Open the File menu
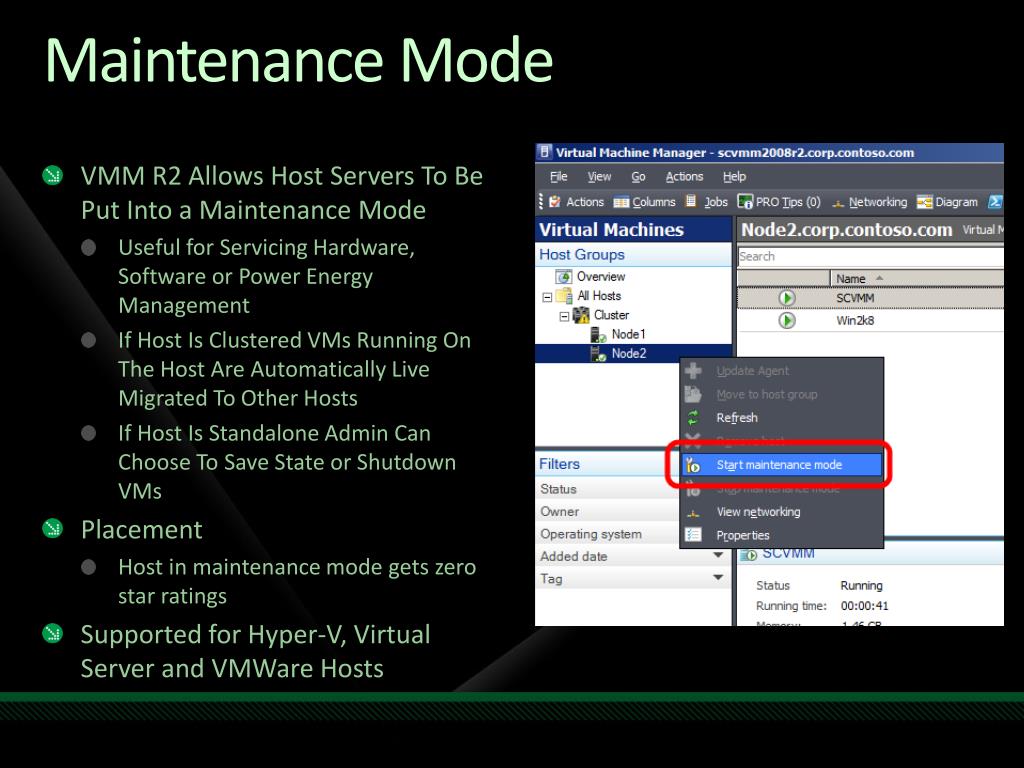Viewport: 1024px width, 768px height. (x=558, y=177)
